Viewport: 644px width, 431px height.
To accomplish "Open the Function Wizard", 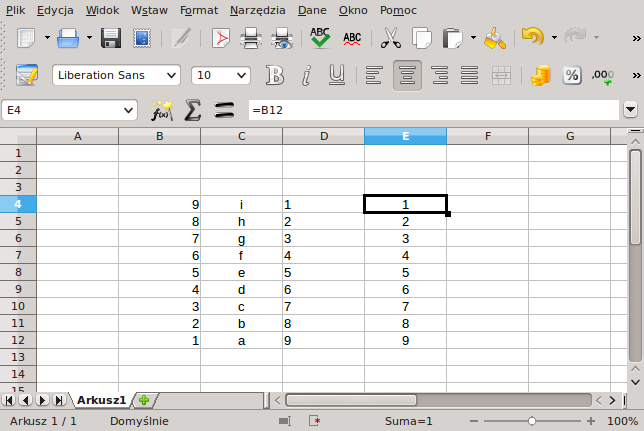I will [162, 110].
